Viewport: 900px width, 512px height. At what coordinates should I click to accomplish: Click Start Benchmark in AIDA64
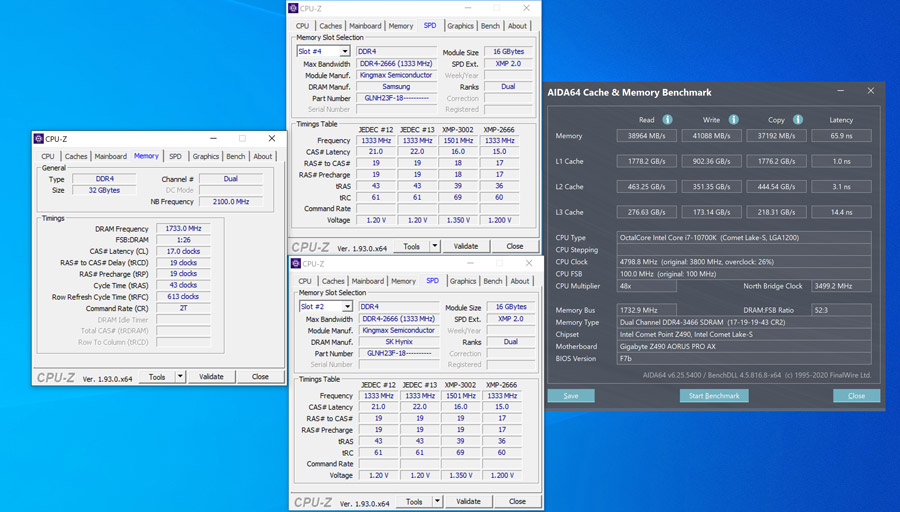714,395
